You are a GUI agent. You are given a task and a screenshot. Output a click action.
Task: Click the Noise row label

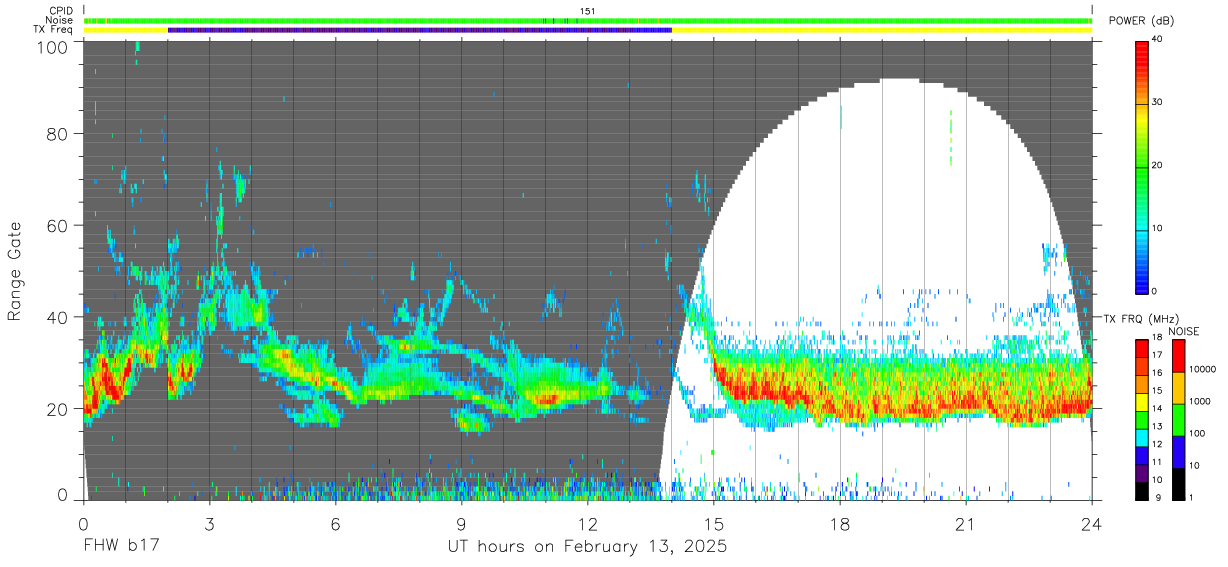point(59,20)
